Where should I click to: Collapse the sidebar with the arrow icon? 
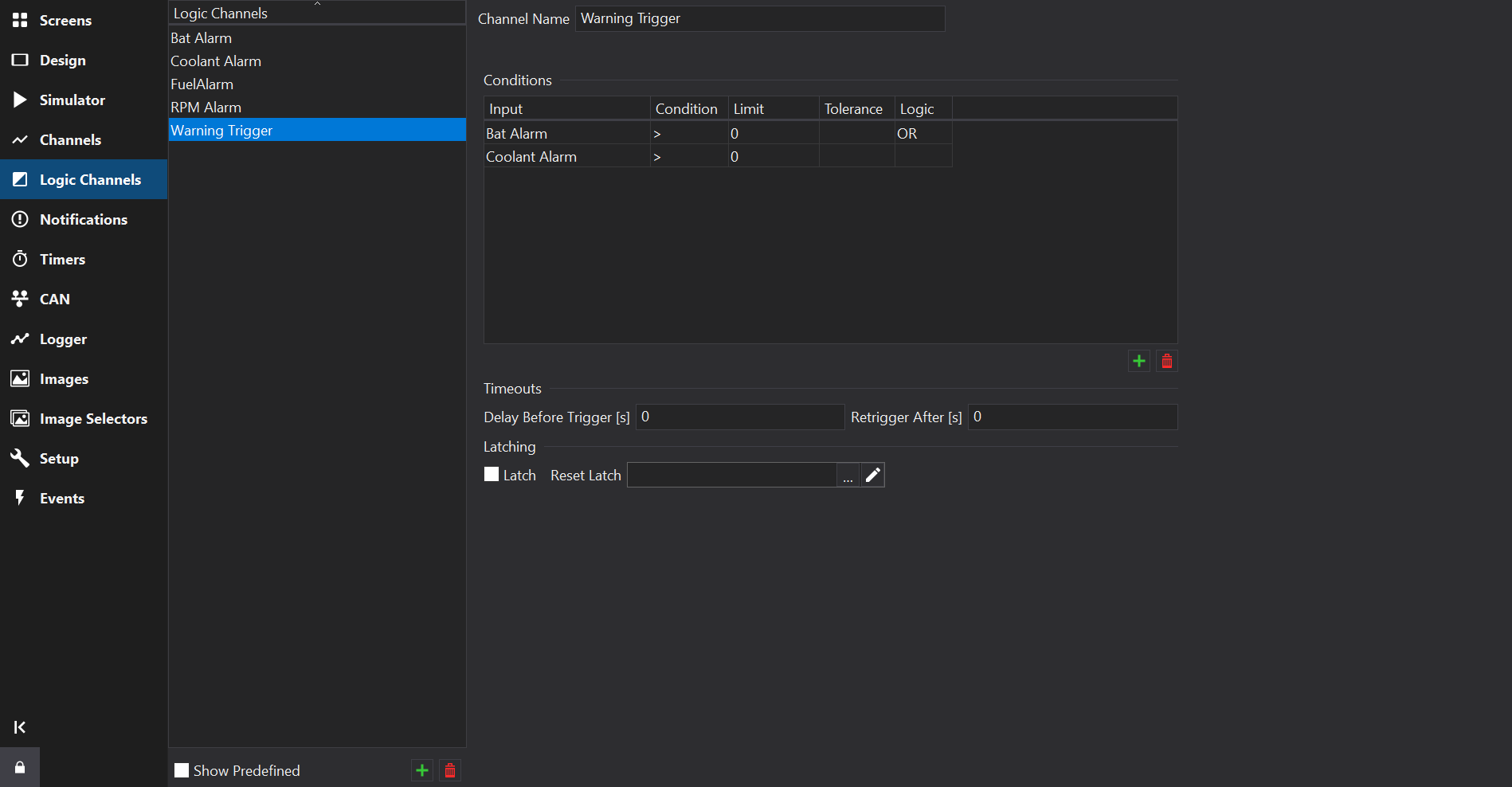click(20, 727)
